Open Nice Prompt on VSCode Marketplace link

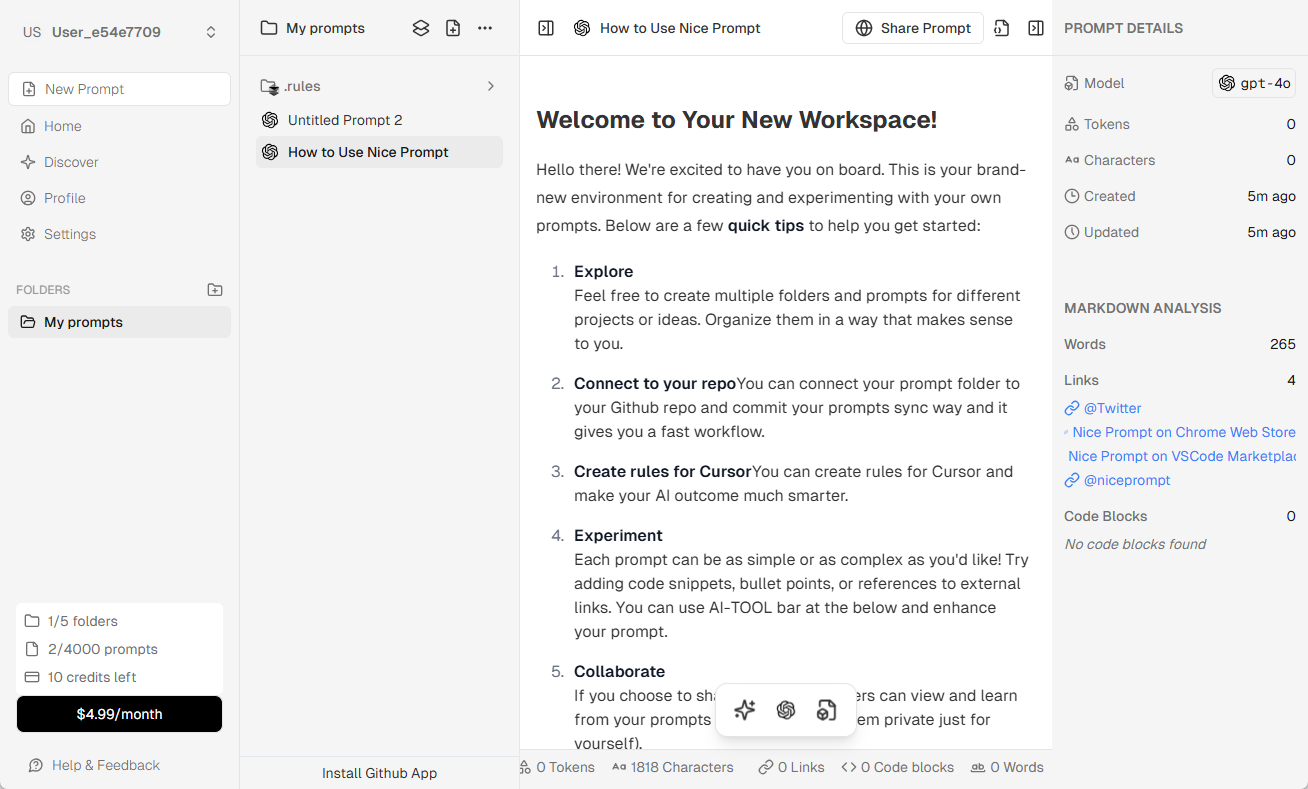click(1180, 456)
